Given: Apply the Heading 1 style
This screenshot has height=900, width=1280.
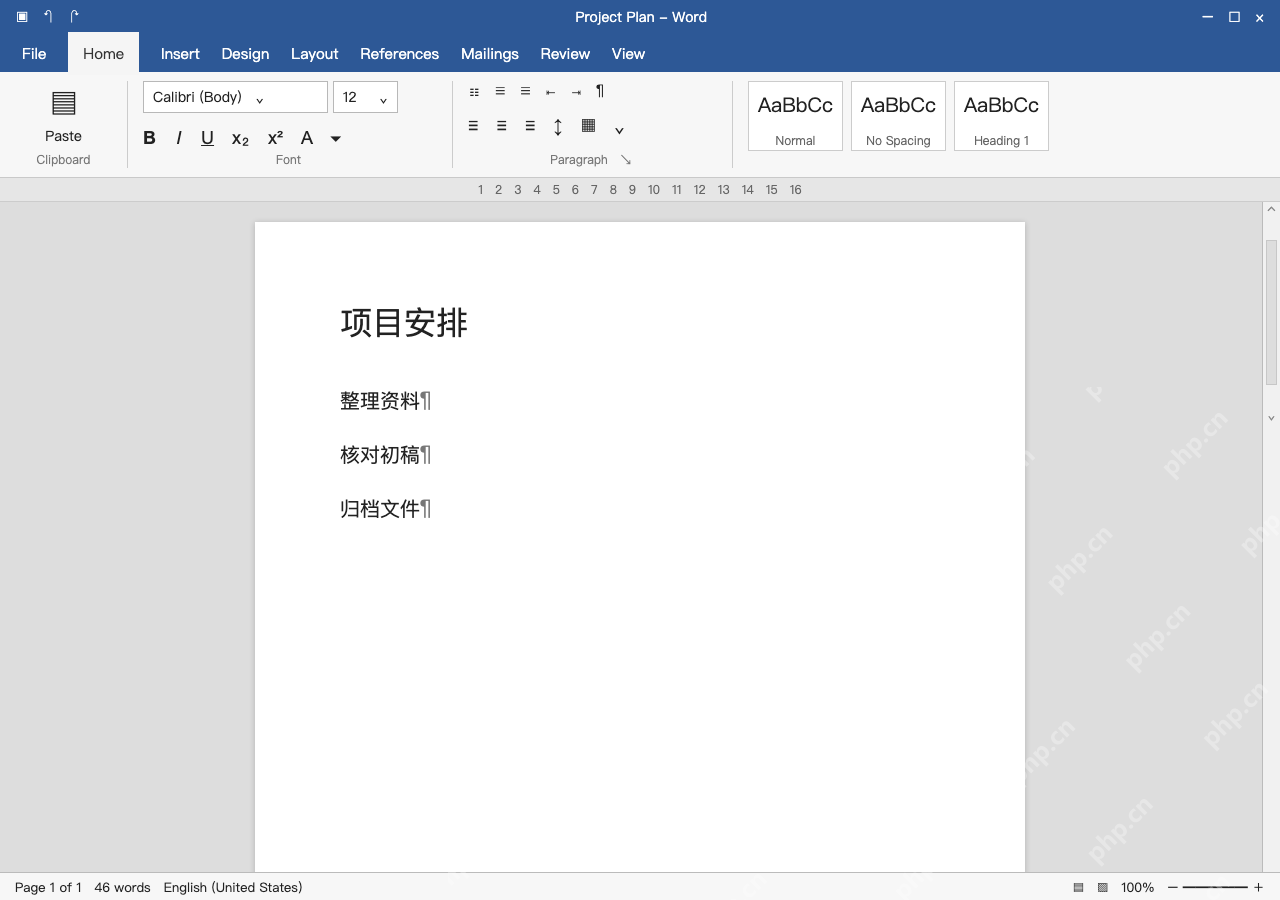Looking at the screenshot, I should pyautogui.click(x=1001, y=116).
